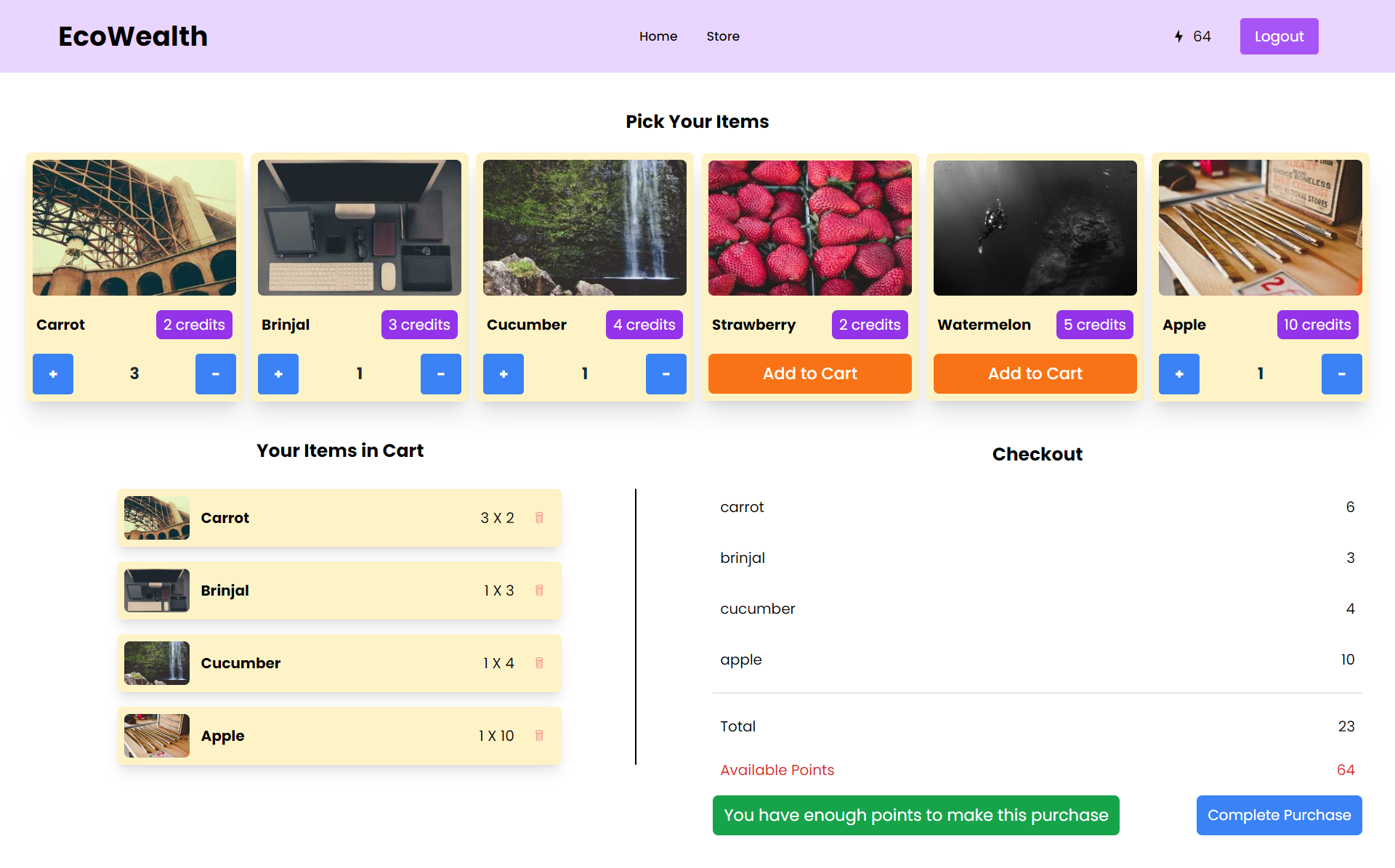Go to the Store page
The width and height of the screenshot is (1395, 868).
click(722, 36)
